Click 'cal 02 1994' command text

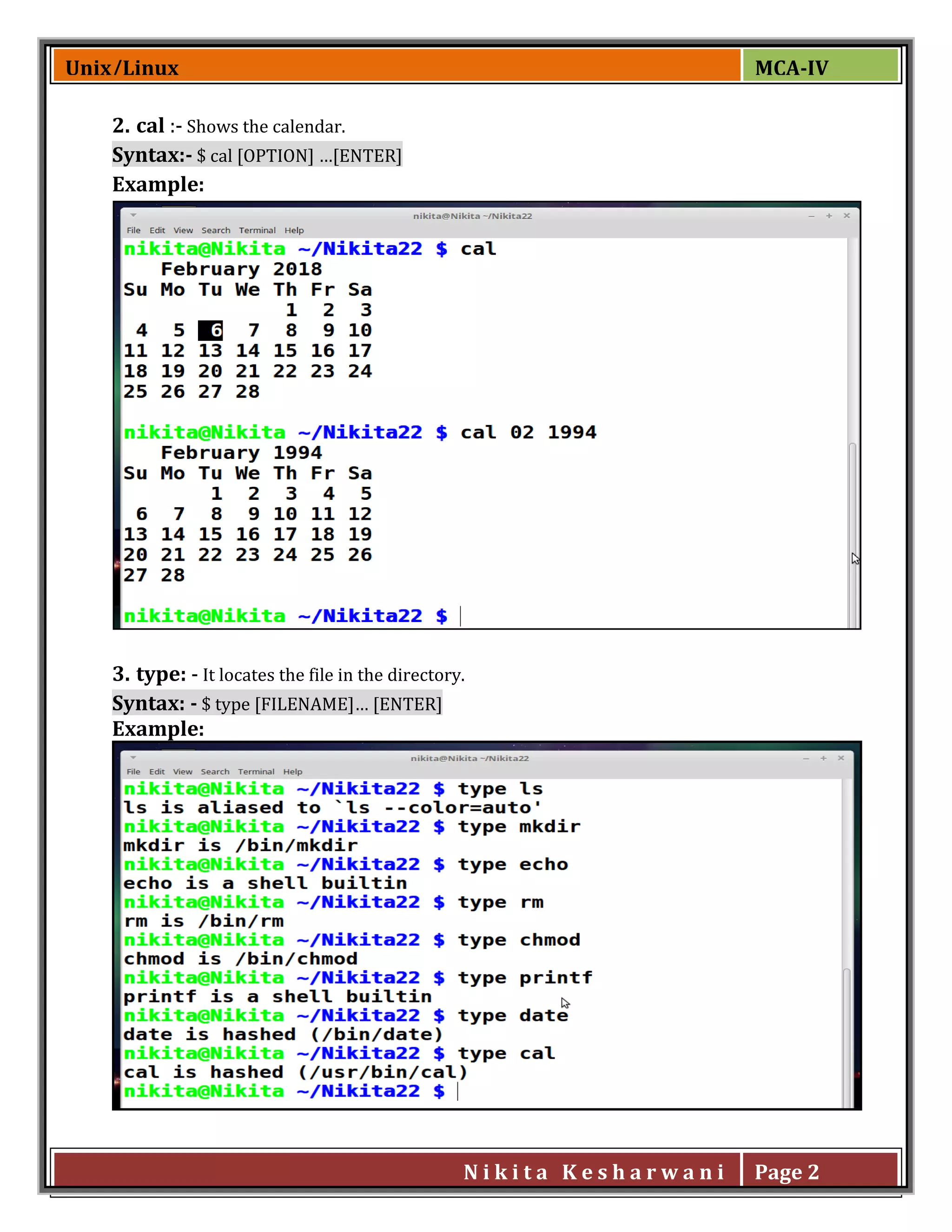[528, 432]
